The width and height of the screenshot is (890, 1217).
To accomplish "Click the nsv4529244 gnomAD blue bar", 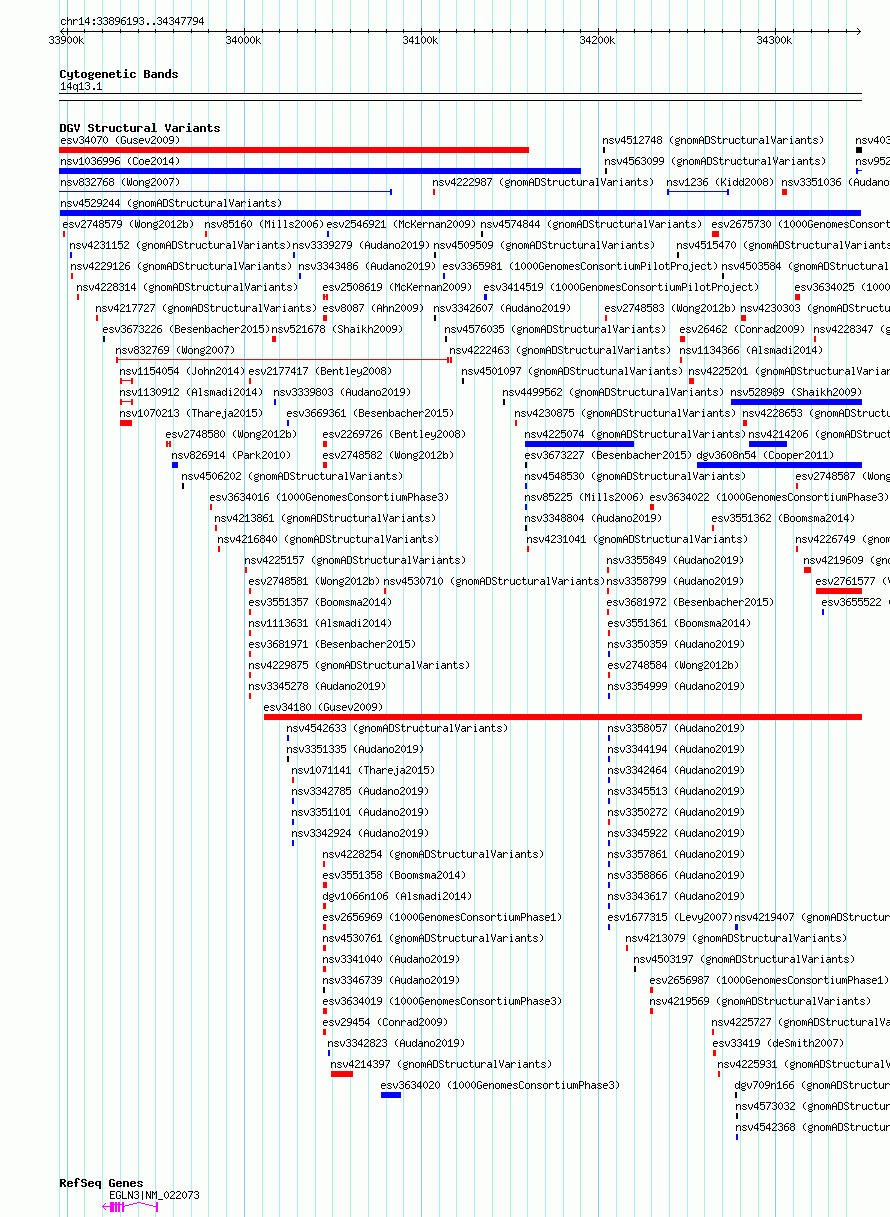I will click(461, 213).
